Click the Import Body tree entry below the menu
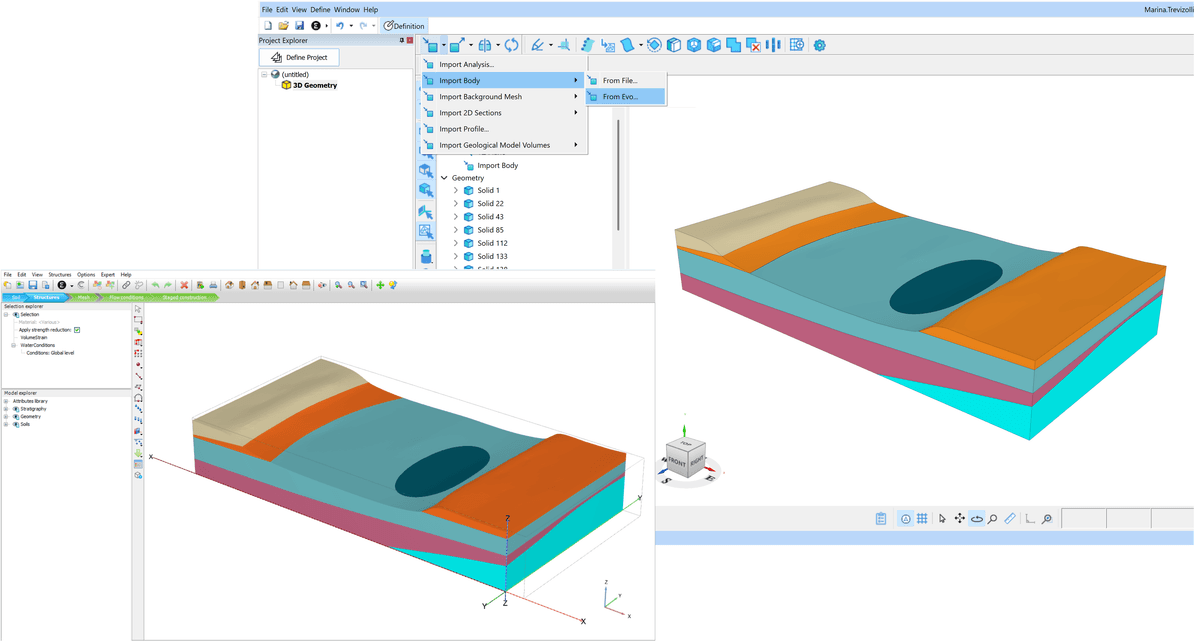Screen dimensions: 1195x642 click(497, 165)
